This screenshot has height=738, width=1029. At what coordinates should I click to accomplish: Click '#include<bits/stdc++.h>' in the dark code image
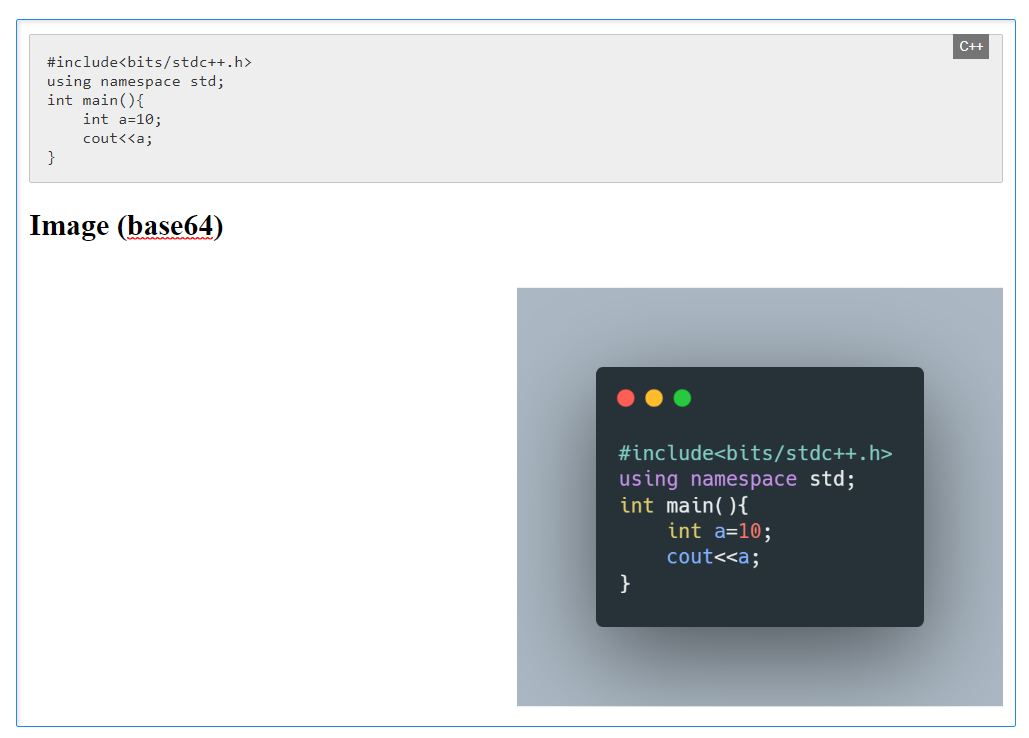click(755, 453)
